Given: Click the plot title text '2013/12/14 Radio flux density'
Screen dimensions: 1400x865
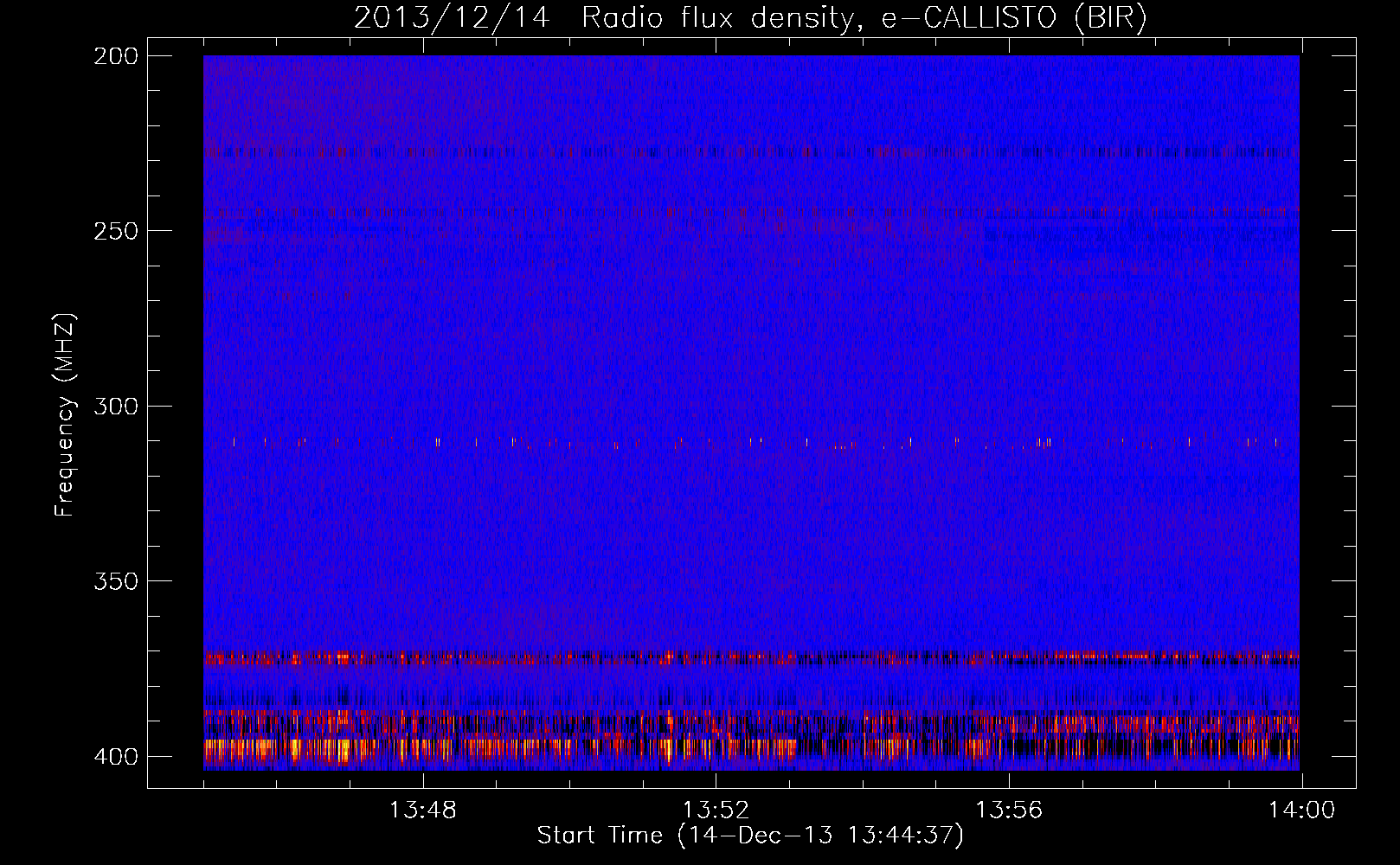Looking at the screenshot, I should click(605, 18).
